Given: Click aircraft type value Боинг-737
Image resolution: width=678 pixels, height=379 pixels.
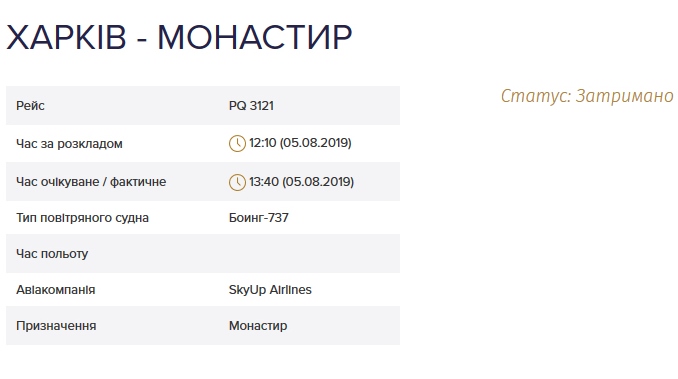Looking at the screenshot, I should tap(259, 218).
